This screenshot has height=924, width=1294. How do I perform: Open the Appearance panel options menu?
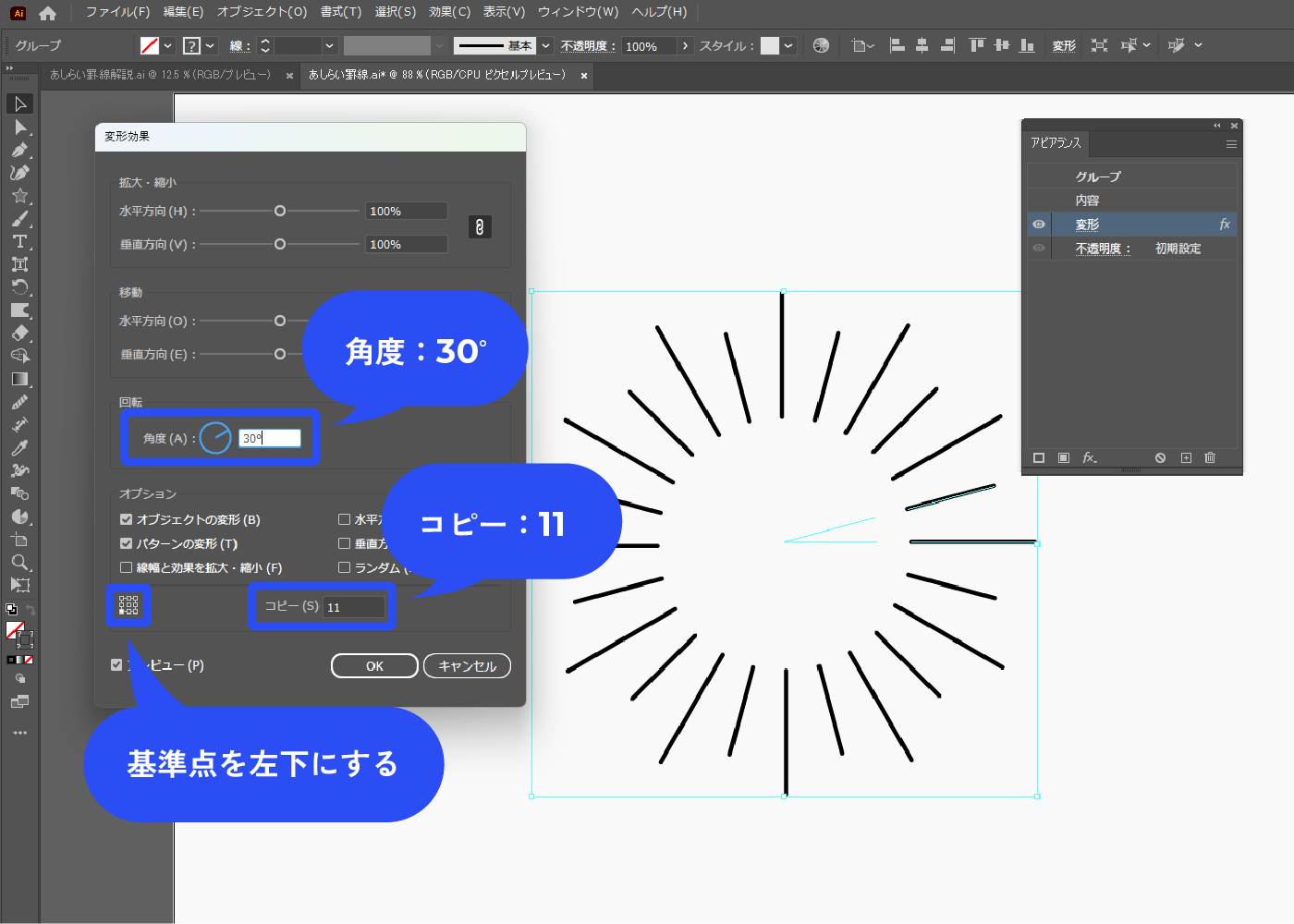tap(1231, 144)
